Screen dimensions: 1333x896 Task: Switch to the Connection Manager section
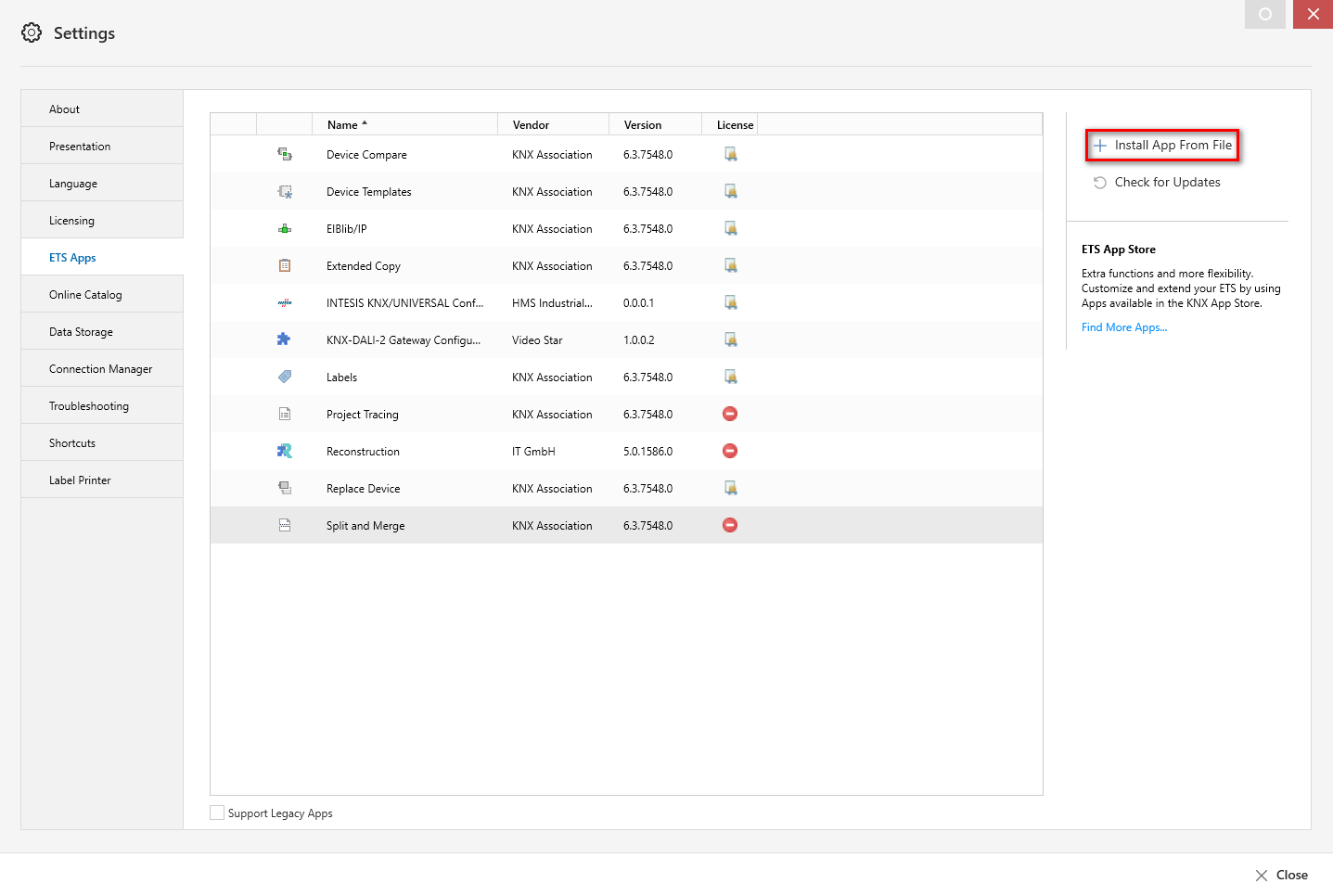pos(100,369)
